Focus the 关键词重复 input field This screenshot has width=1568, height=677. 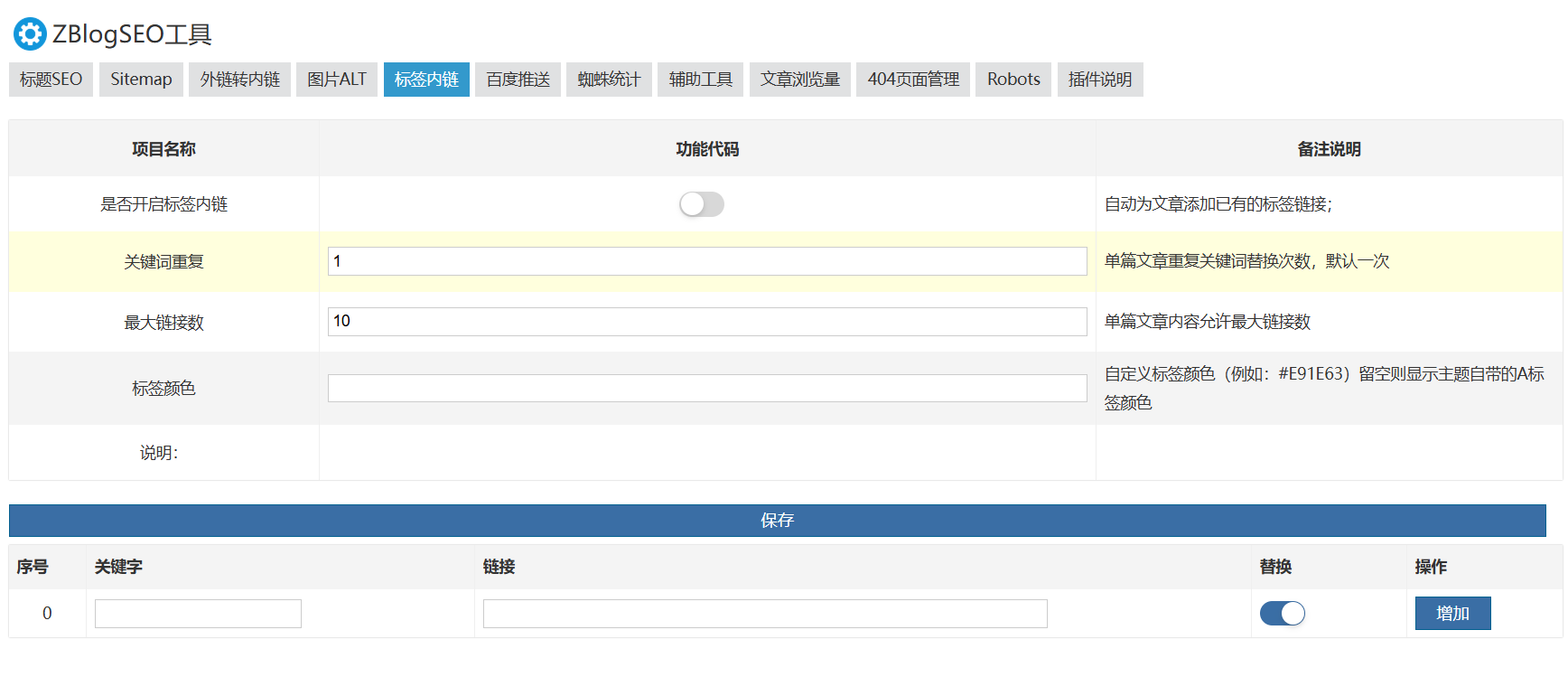[706, 261]
